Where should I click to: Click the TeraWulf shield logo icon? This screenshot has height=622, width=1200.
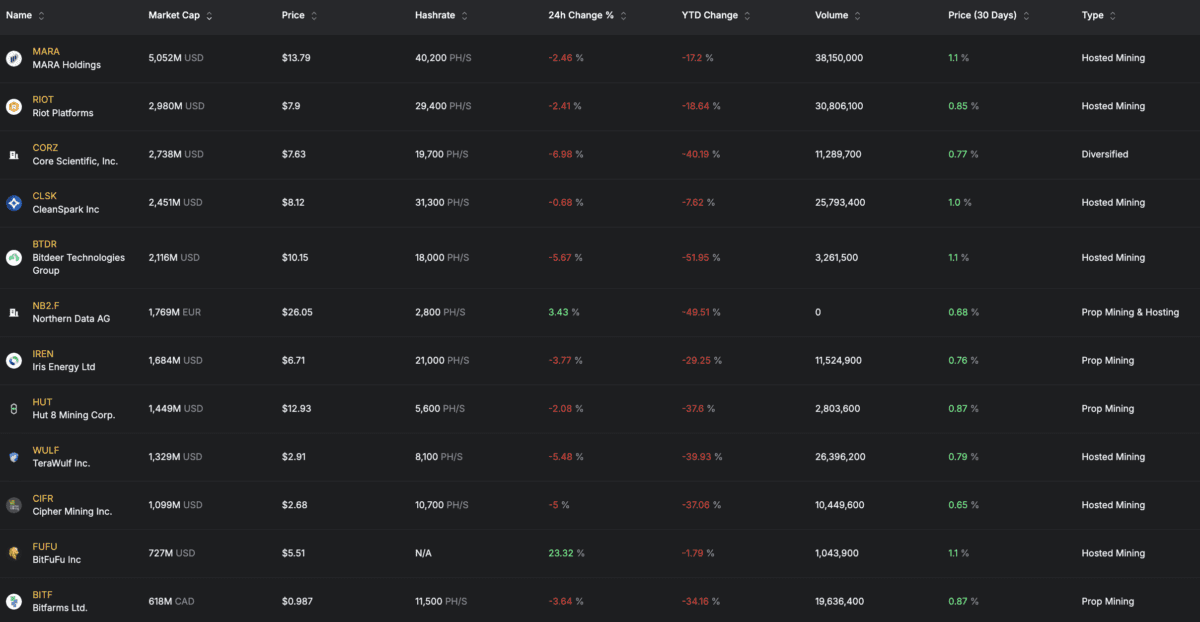14,457
